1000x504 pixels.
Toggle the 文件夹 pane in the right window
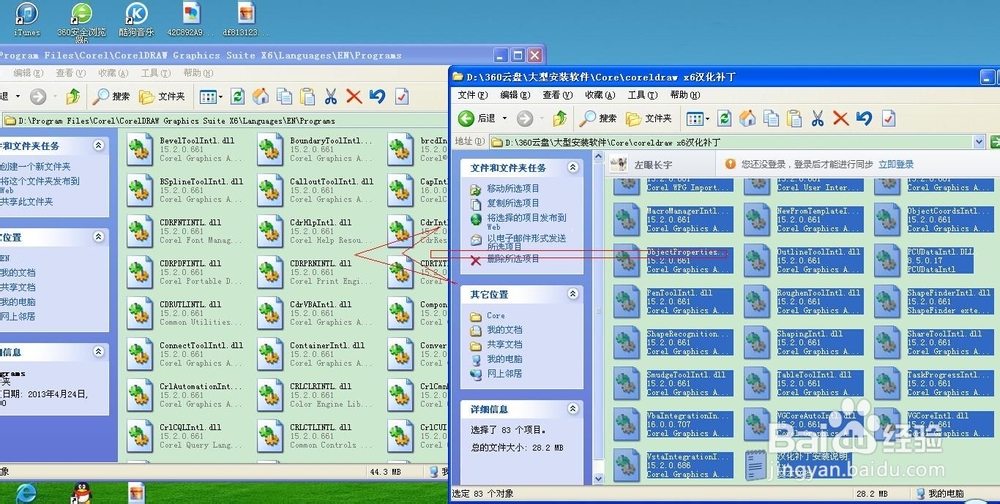point(649,118)
